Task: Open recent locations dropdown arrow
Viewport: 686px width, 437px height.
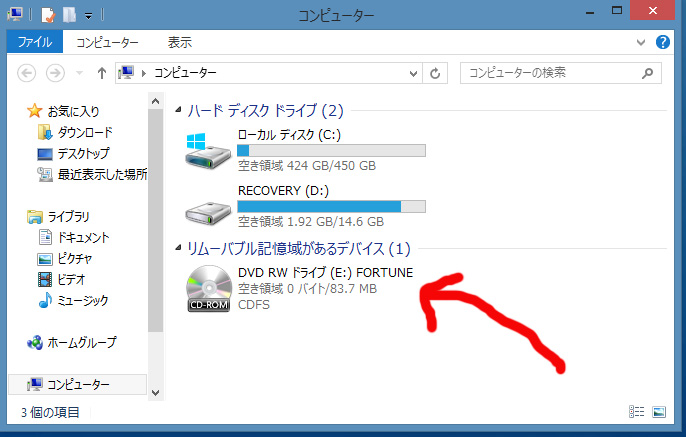Action: coord(80,73)
